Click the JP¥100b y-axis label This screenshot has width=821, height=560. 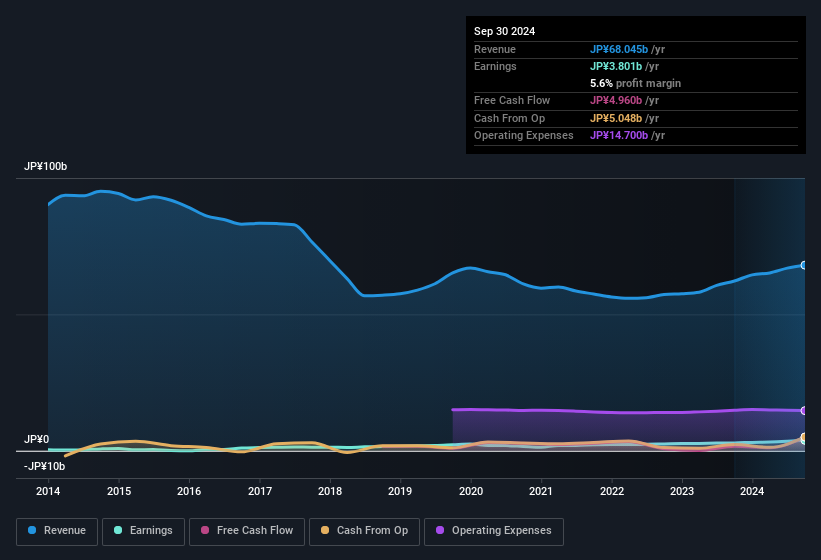click(46, 166)
